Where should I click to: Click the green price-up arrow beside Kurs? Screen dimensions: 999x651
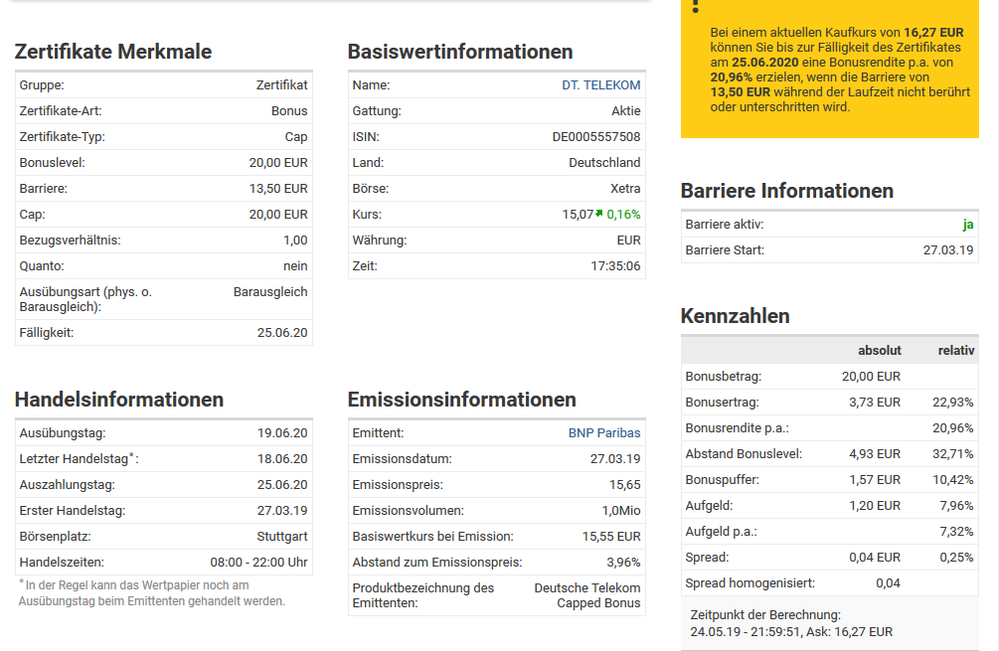[599, 214]
